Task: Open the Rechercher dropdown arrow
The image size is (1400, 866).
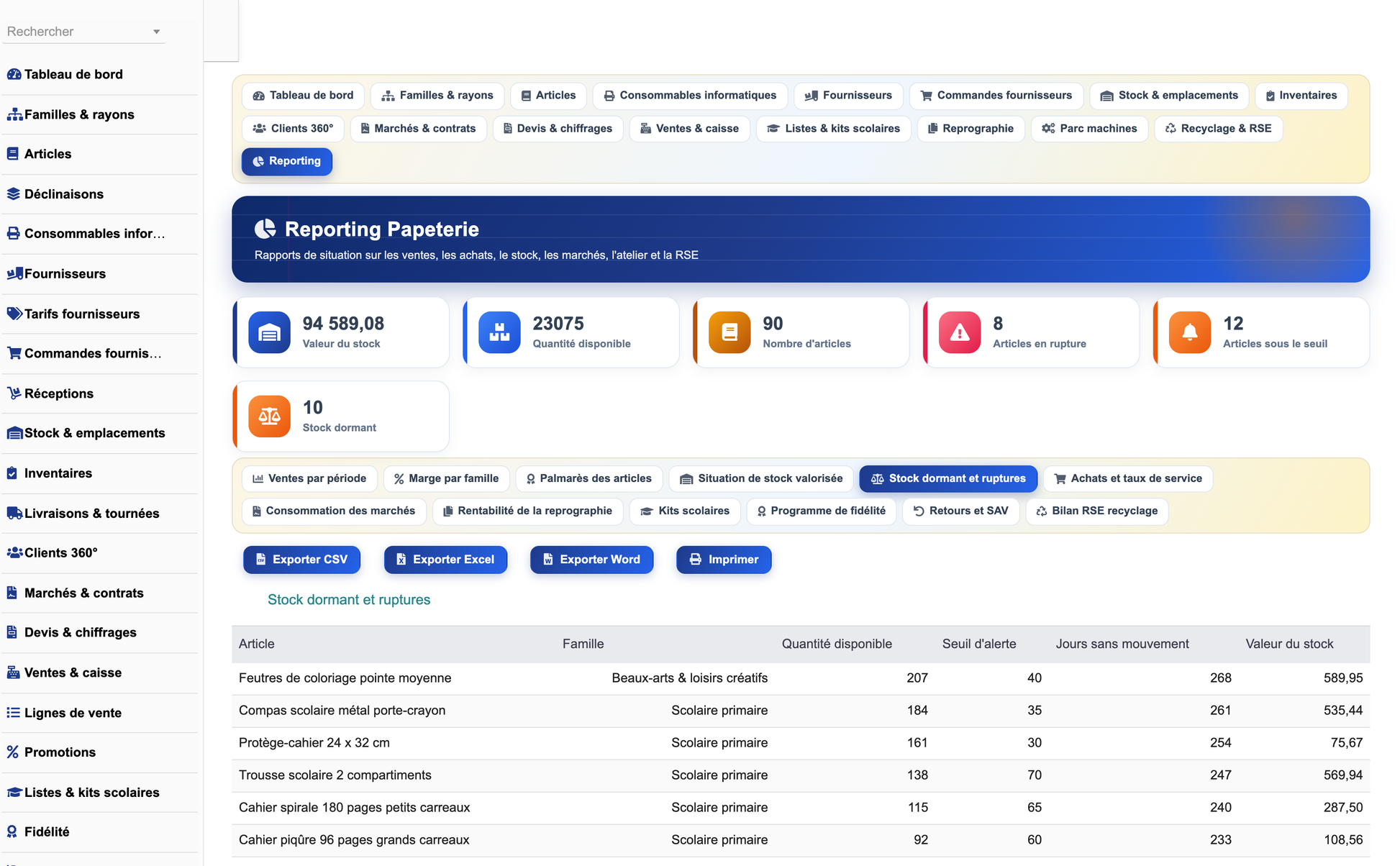Action: point(156,32)
